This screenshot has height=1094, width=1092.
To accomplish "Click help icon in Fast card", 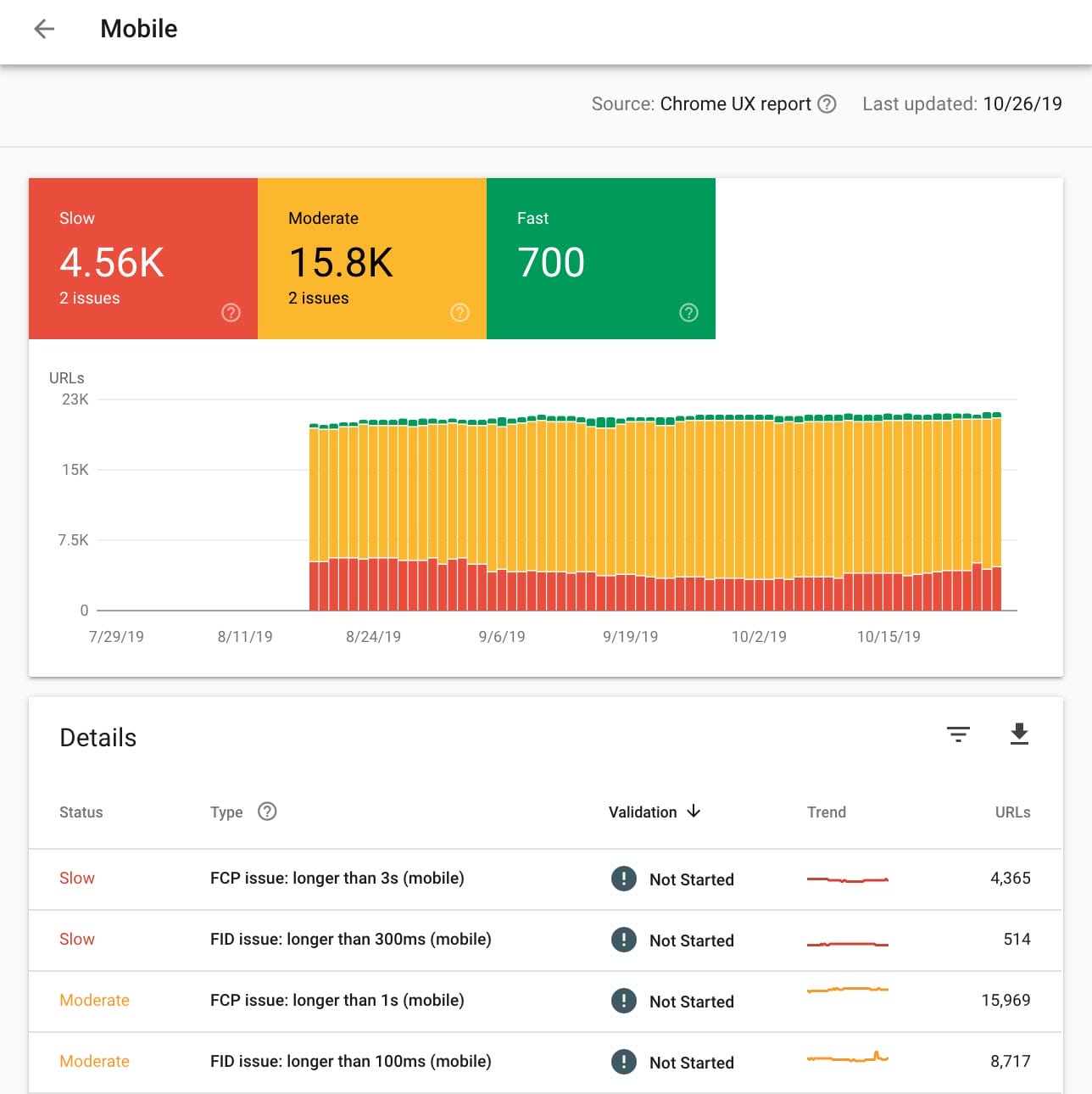I will point(688,313).
